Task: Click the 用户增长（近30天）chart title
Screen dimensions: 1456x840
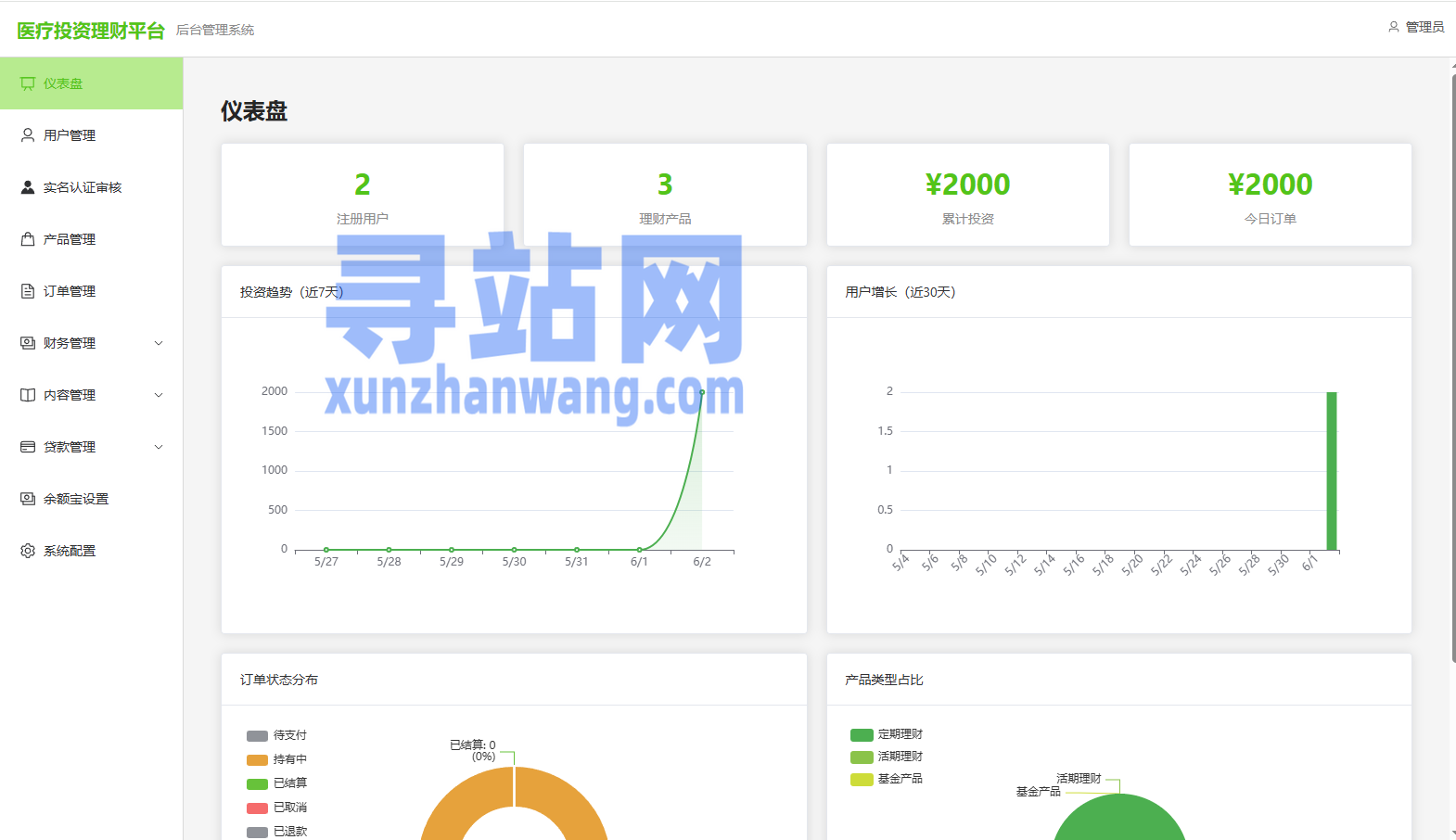Action: tap(900, 292)
